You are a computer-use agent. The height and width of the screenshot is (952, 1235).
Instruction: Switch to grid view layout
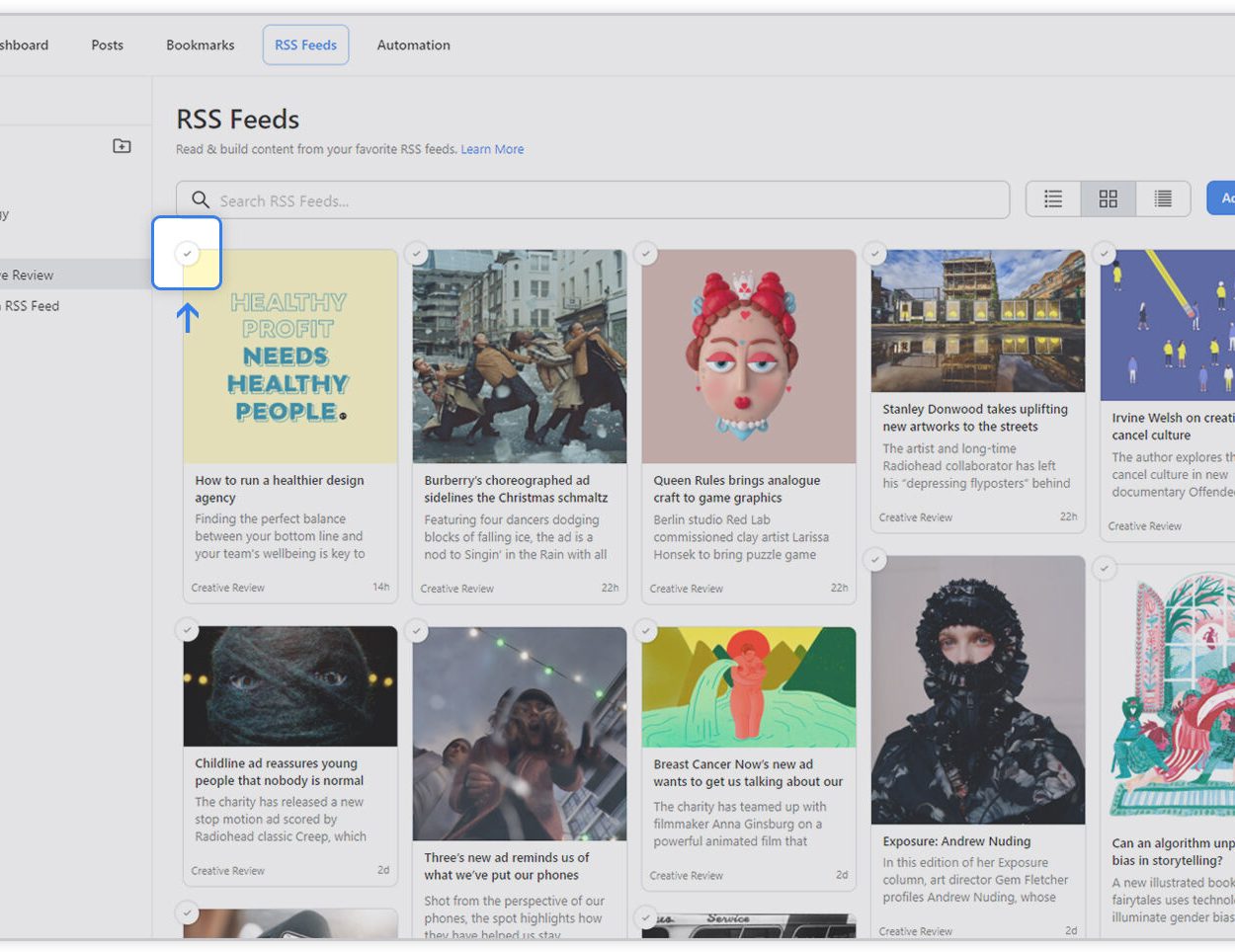coord(1109,198)
